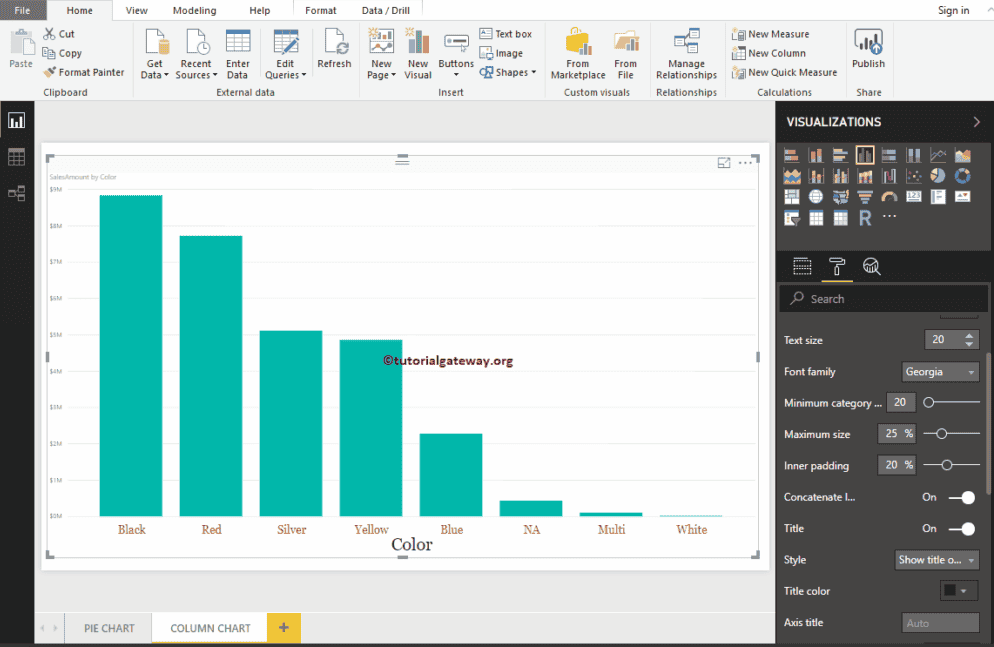Disable the Concatenate labels toggle

click(963, 497)
